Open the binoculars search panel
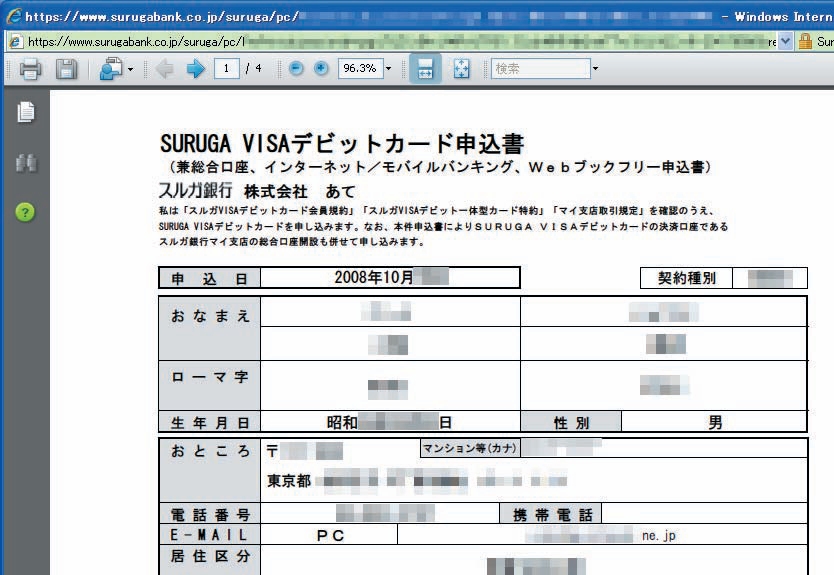Viewport: 834px width, 575px height. coord(26,163)
